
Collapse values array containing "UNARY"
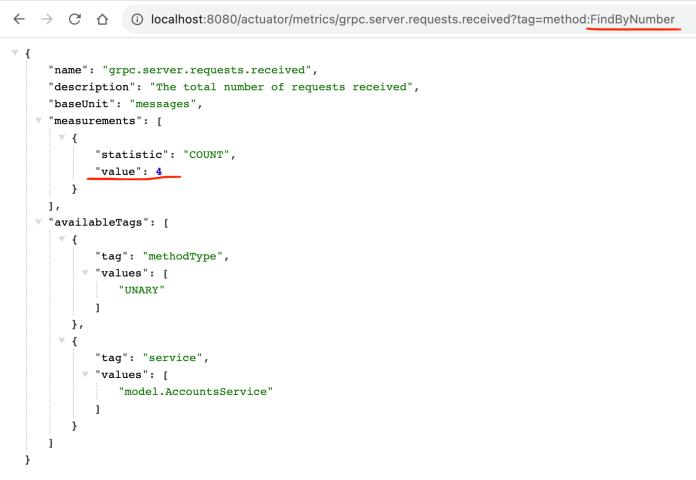coord(85,273)
